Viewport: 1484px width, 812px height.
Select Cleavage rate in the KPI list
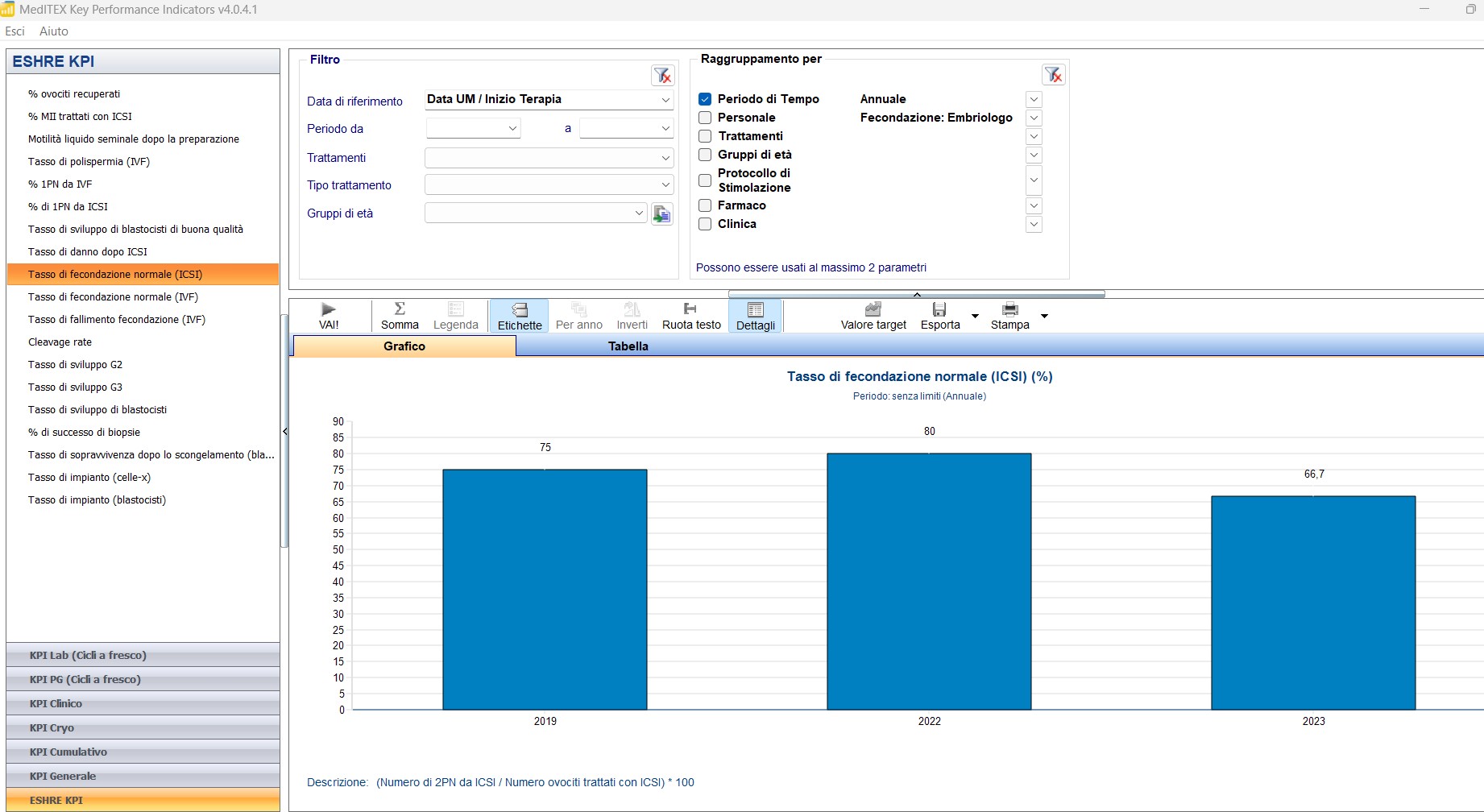[60, 342]
